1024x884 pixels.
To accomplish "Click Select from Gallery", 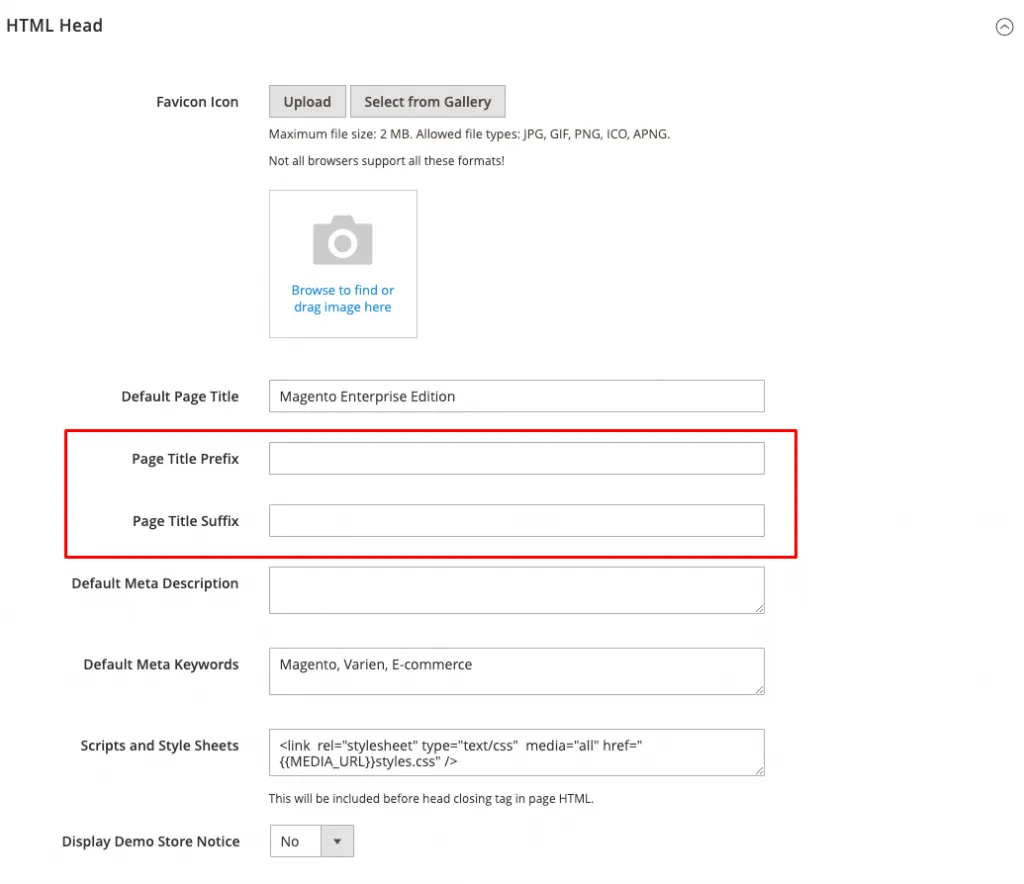I will tap(428, 101).
